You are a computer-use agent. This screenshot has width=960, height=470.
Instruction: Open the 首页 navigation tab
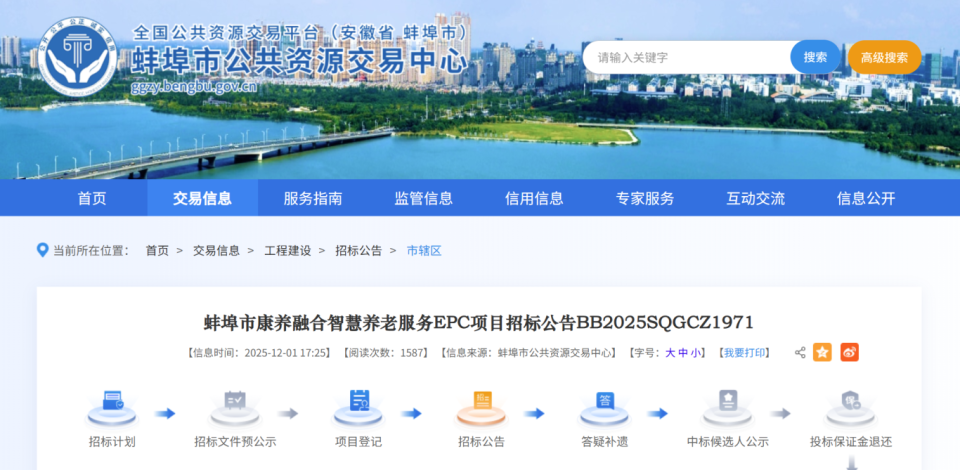pyautogui.click(x=92, y=198)
